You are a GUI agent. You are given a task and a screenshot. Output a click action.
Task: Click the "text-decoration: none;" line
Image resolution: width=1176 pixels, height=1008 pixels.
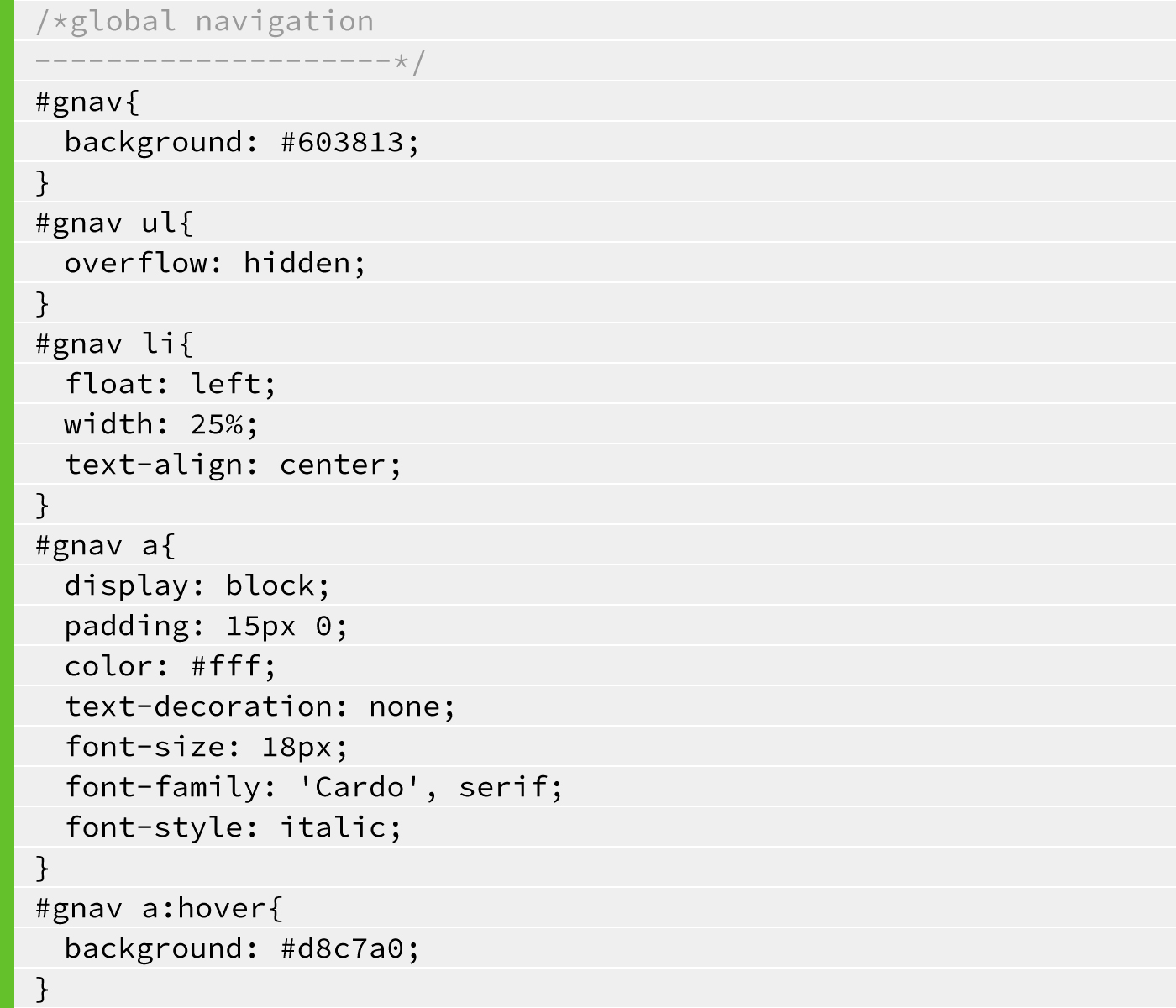click(260, 706)
